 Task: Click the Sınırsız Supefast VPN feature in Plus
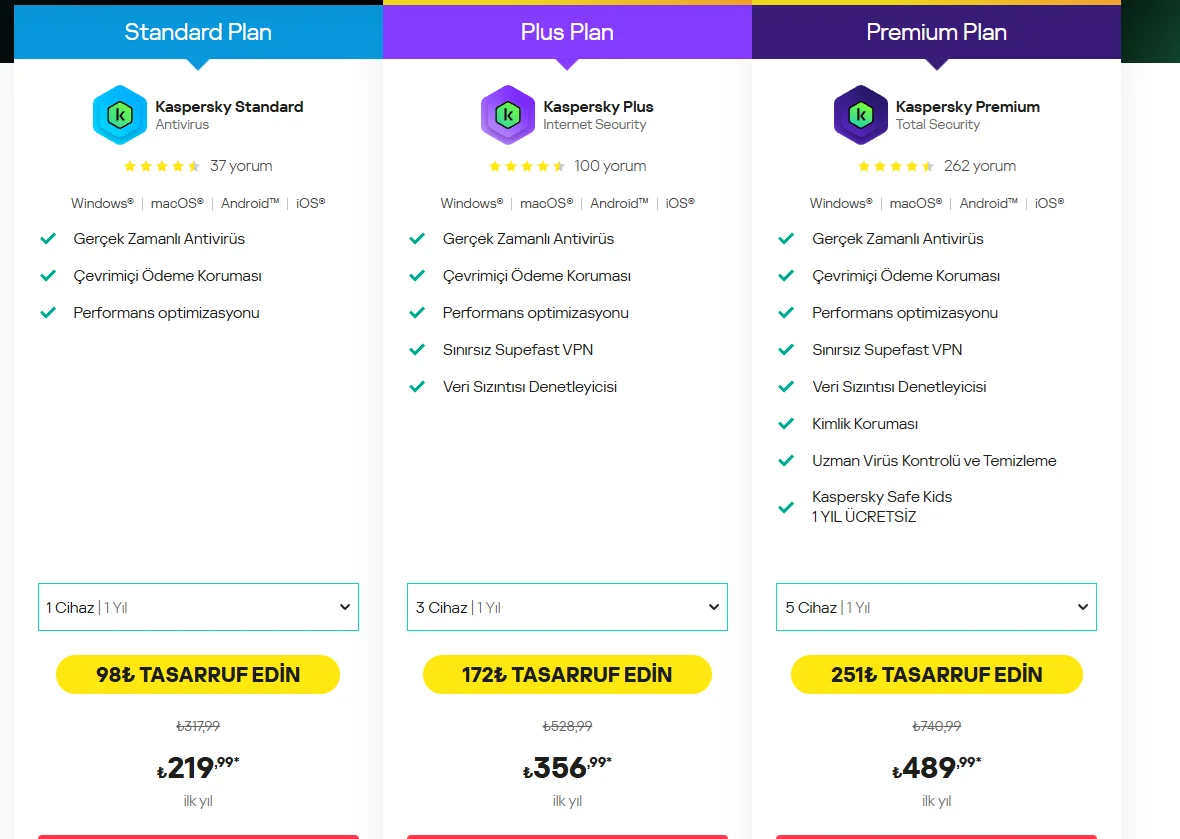click(518, 350)
